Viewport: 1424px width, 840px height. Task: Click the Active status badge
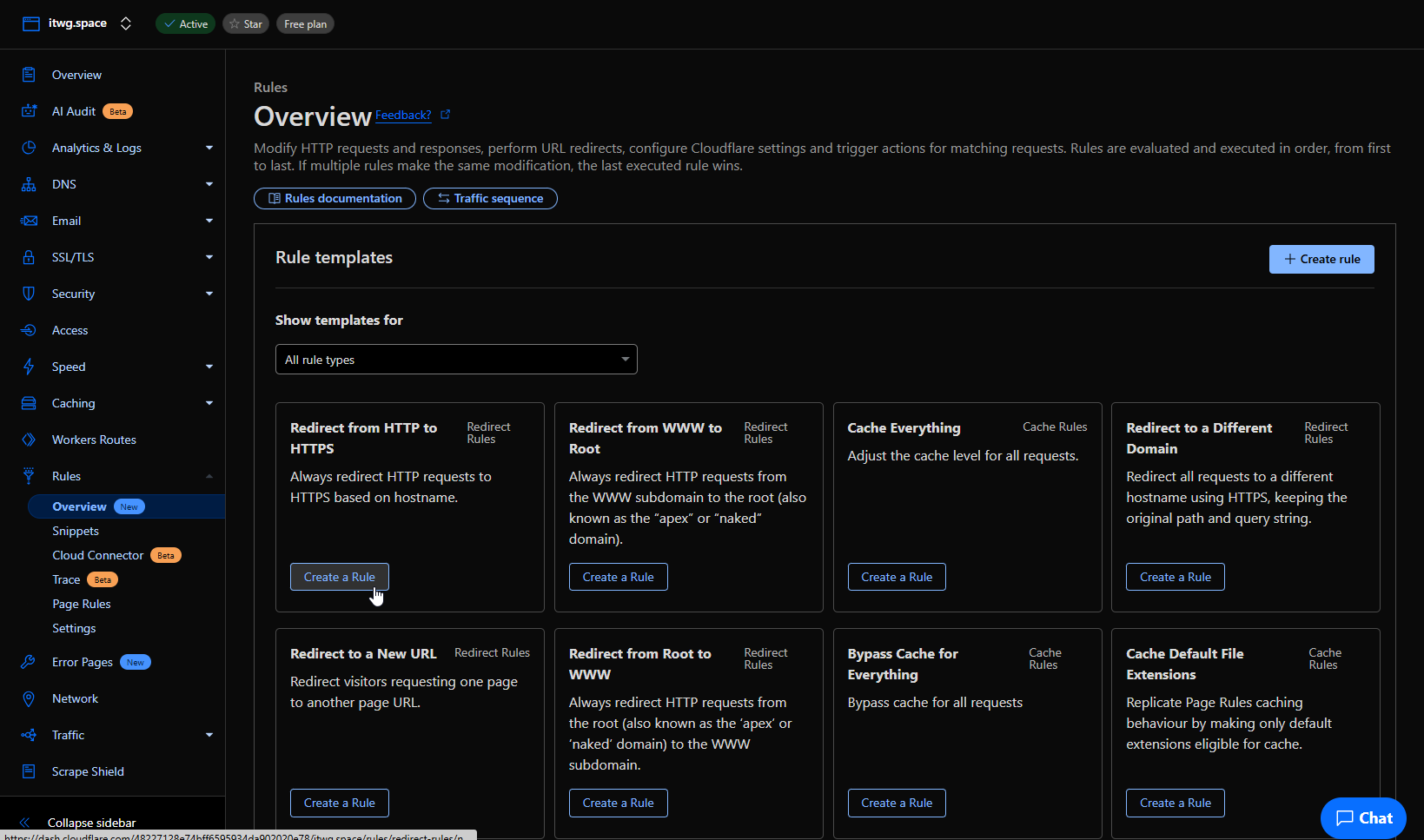click(185, 24)
